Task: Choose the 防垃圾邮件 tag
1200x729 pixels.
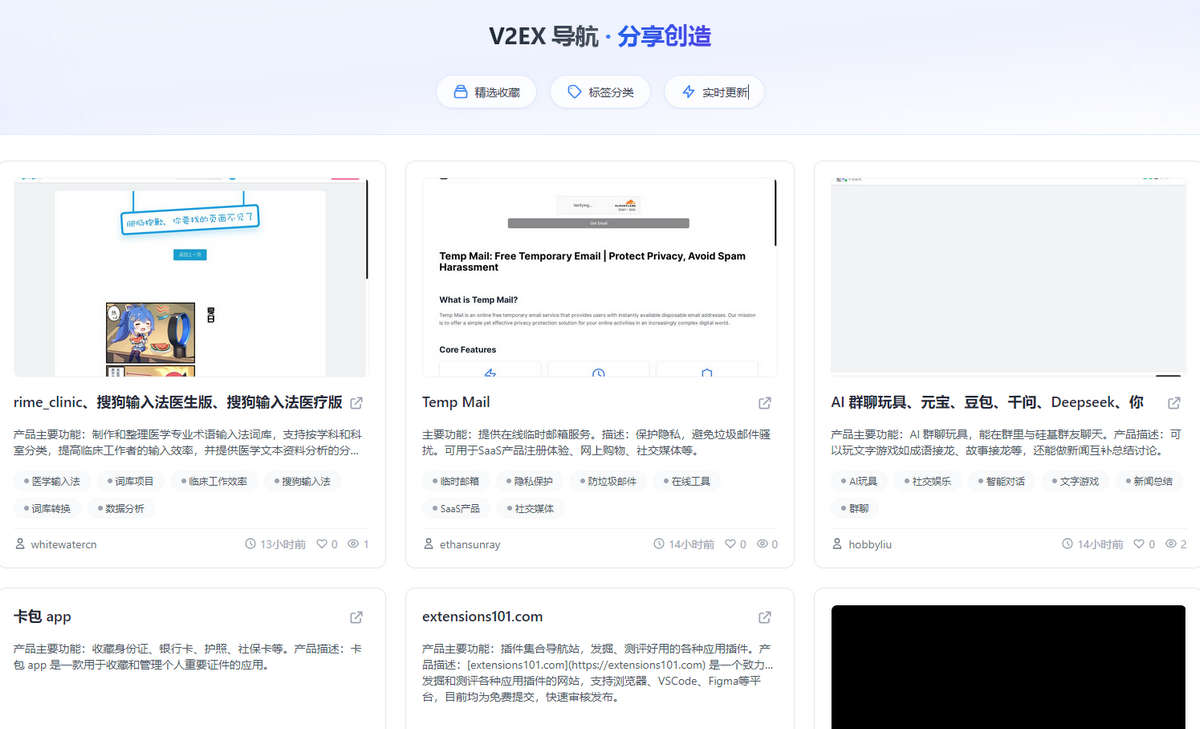Action: (608, 481)
